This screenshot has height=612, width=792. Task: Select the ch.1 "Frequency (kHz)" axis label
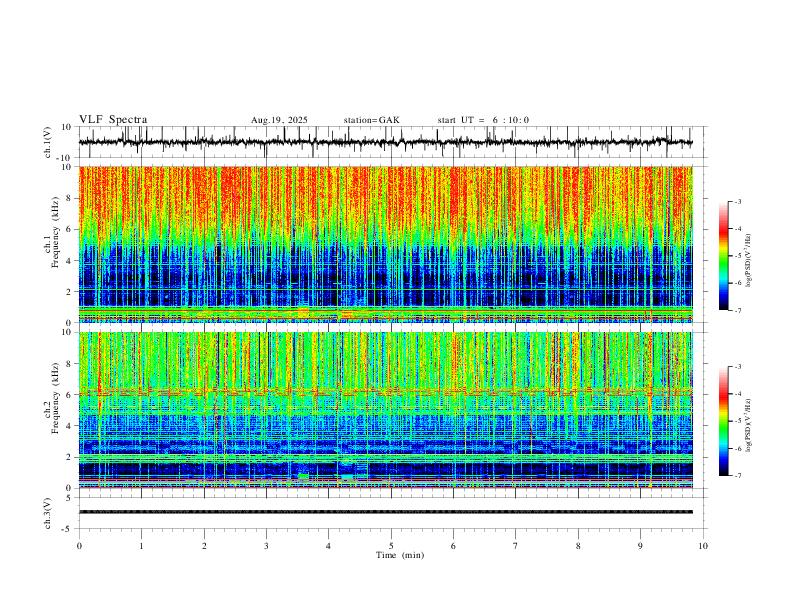point(55,232)
